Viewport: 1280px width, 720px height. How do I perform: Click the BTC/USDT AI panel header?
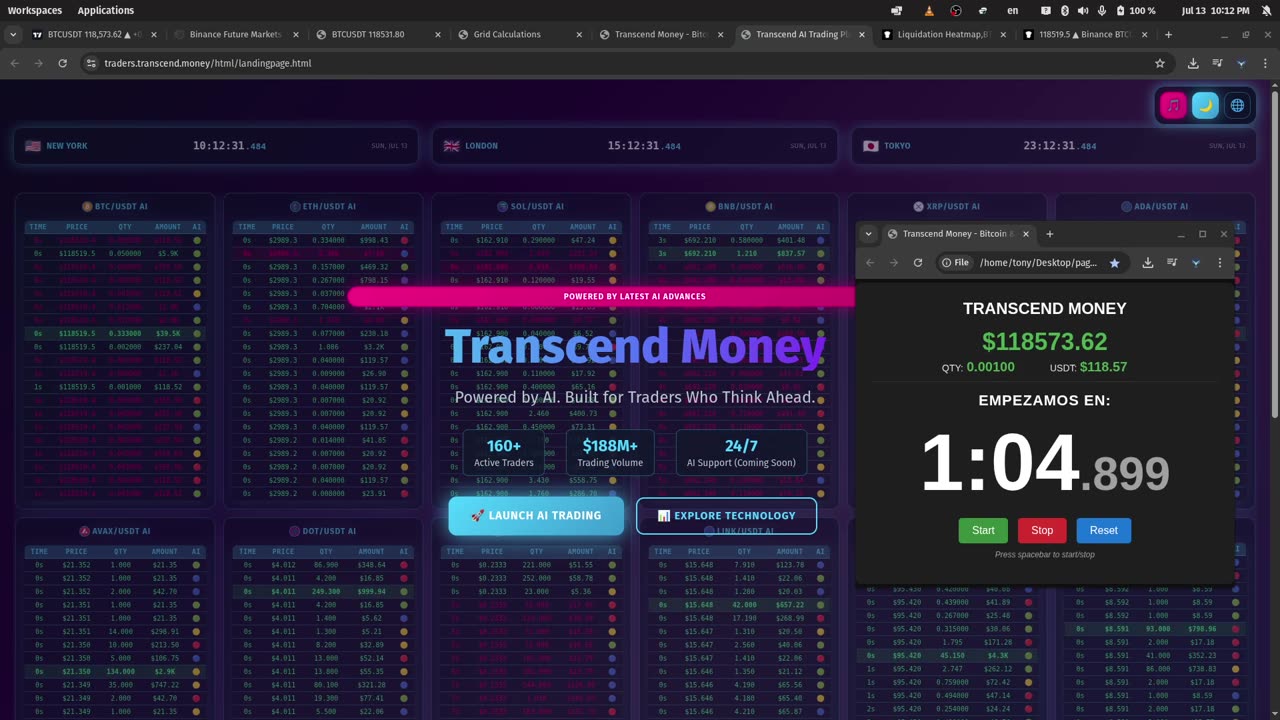114,207
